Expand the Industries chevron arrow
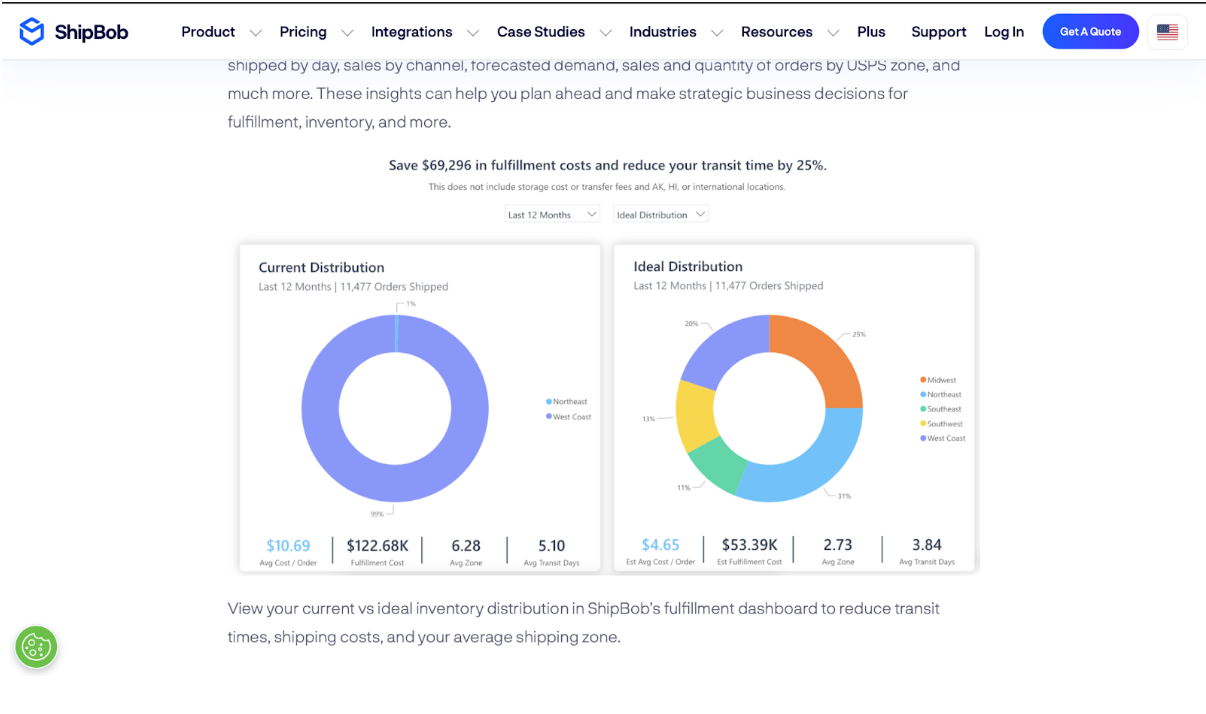The width and height of the screenshot is (1206, 714). 716,33
